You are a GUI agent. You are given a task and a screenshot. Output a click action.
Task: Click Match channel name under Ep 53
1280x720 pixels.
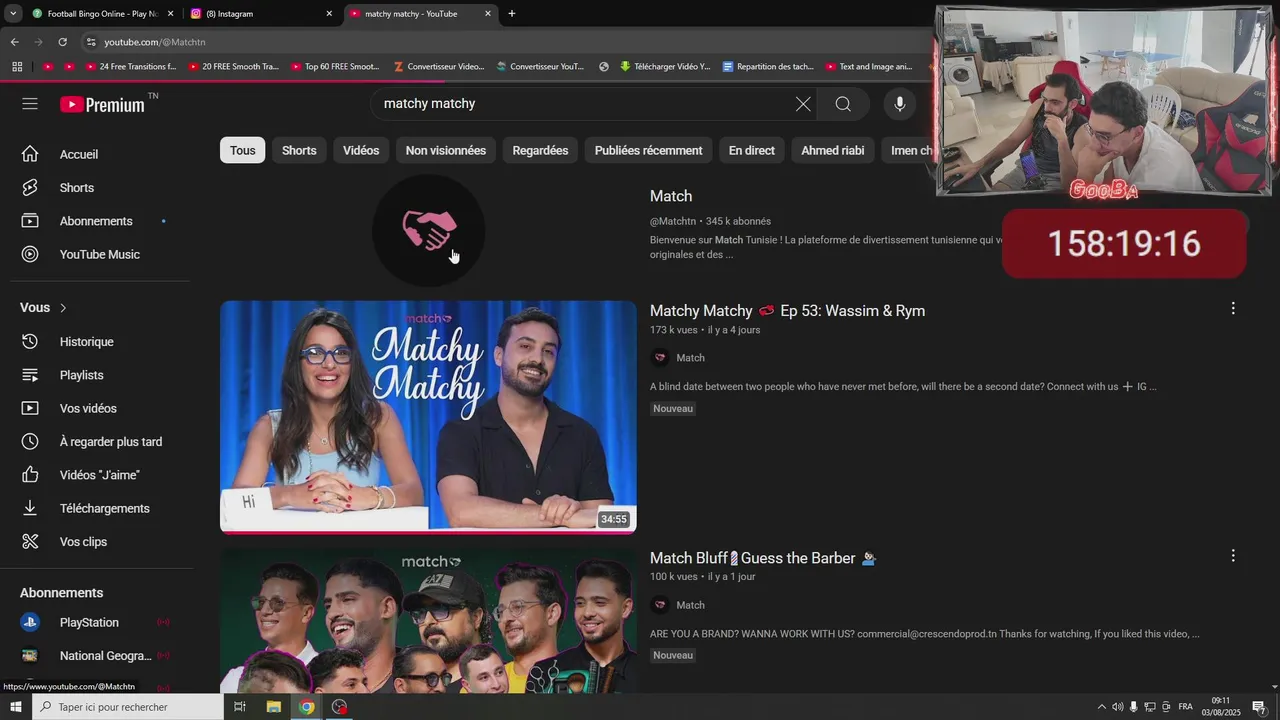[690, 358]
